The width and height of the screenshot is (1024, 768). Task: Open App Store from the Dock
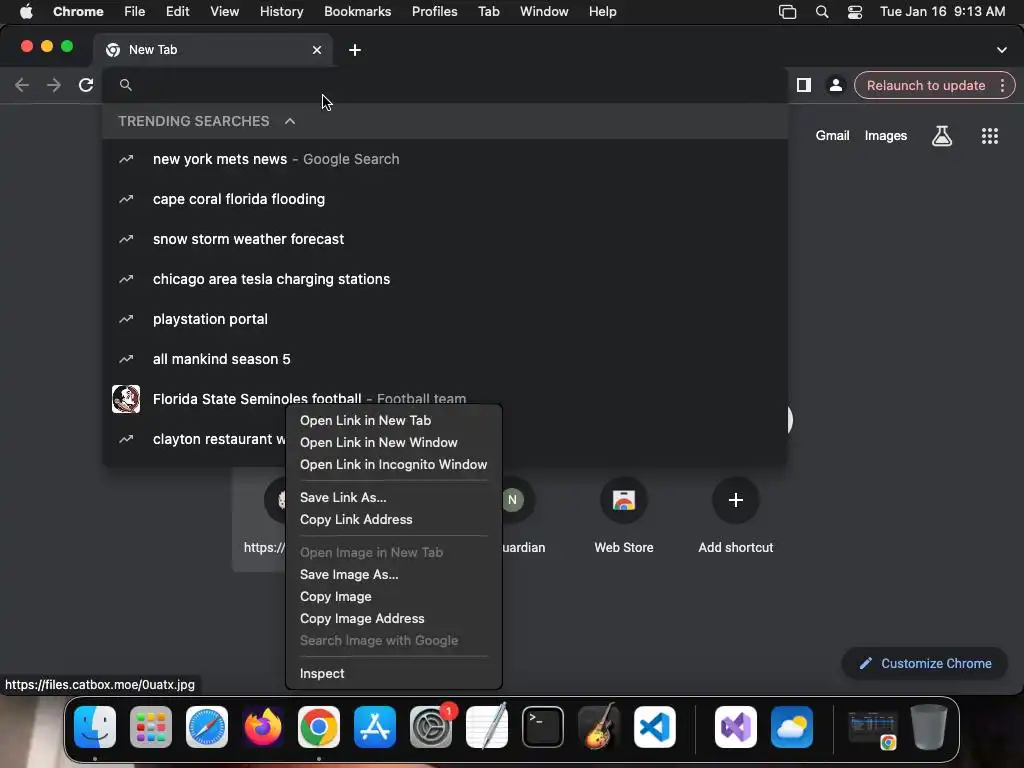click(375, 727)
